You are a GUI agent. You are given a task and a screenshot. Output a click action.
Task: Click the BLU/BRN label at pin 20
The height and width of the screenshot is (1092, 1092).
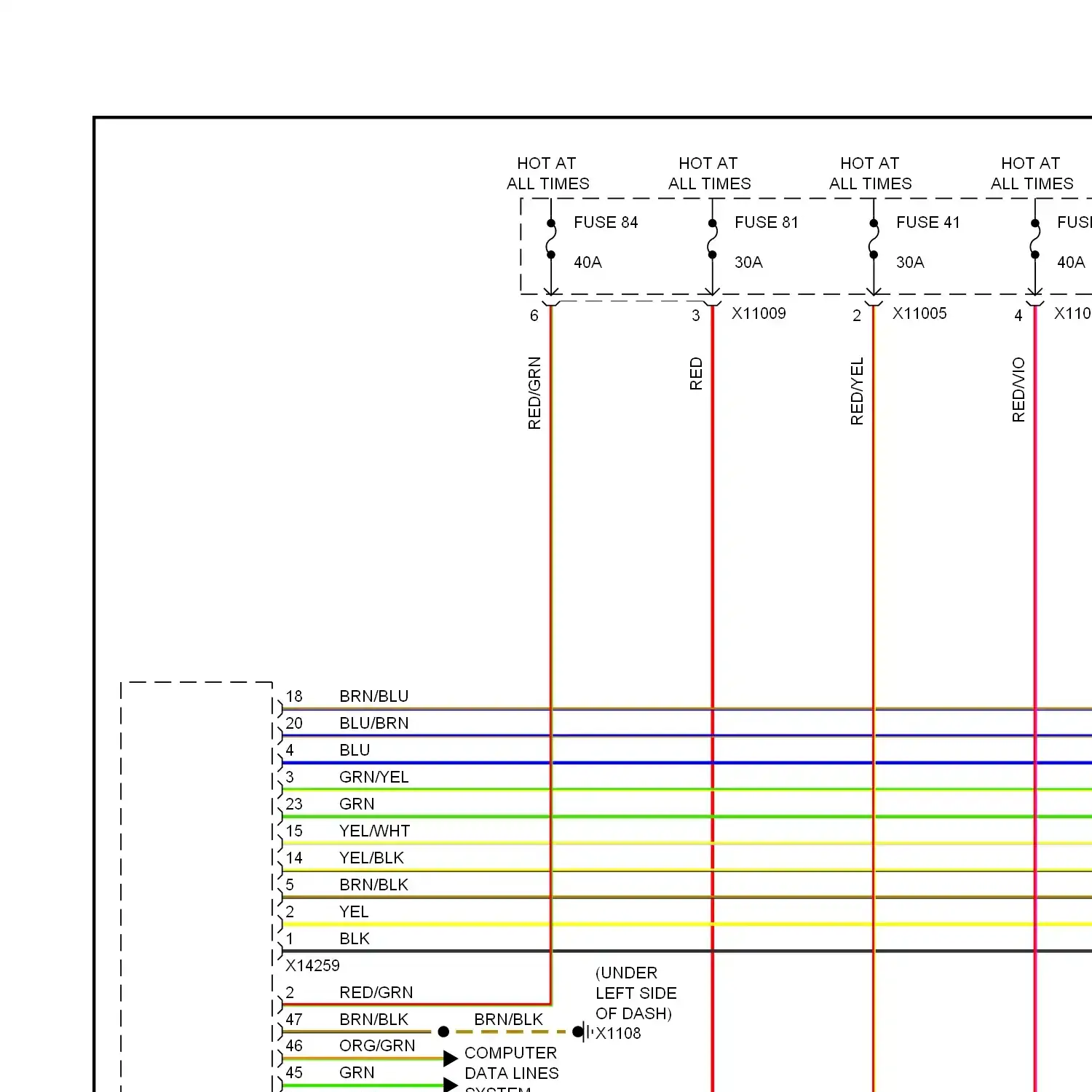[x=374, y=723]
